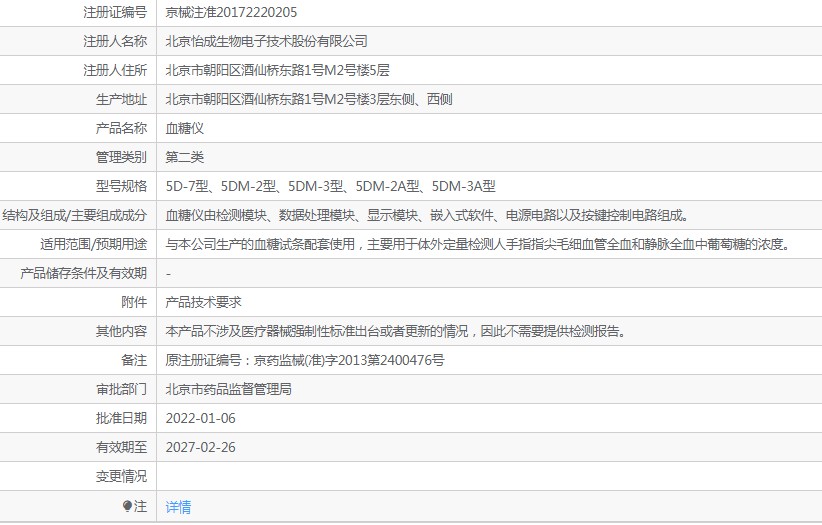Click the 型号规格 label
The image size is (822, 525).
[x=121, y=186]
